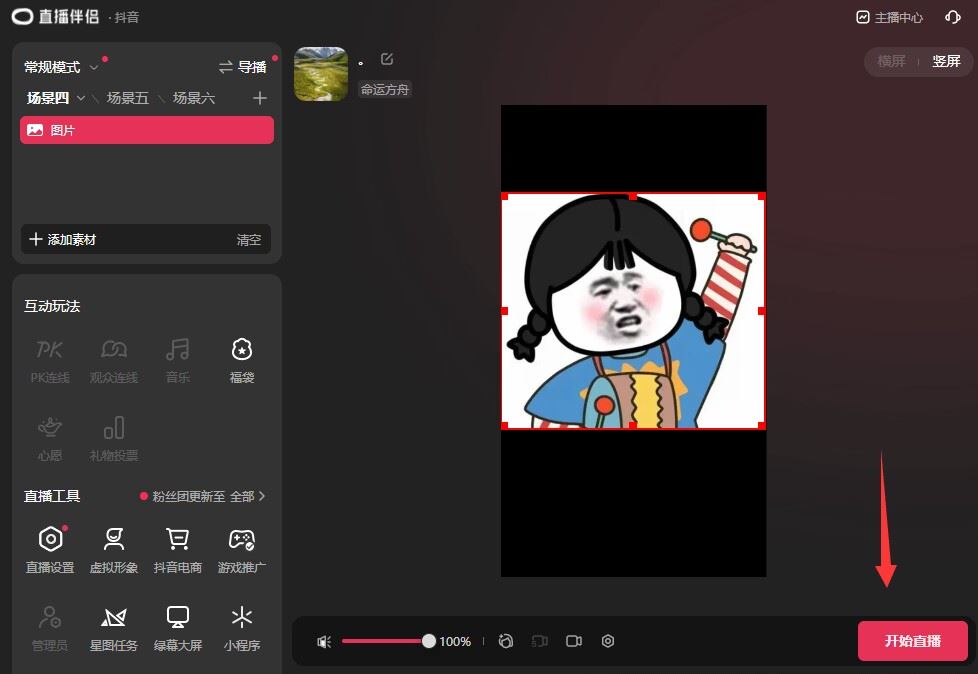Open the PK连线 interactive feature

pos(49,360)
